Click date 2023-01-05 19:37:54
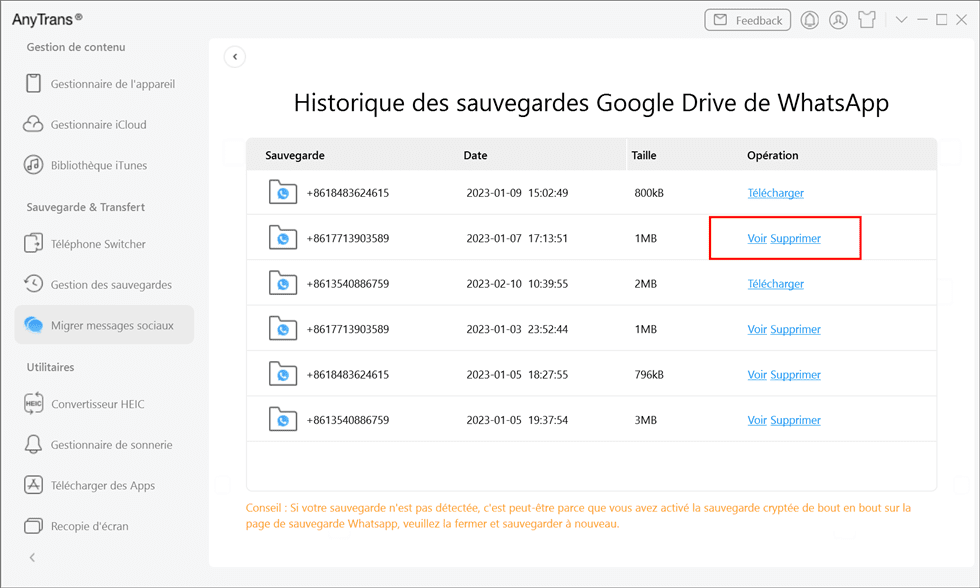Image resolution: width=980 pixels, height=588 pixels. click(517, 420)
